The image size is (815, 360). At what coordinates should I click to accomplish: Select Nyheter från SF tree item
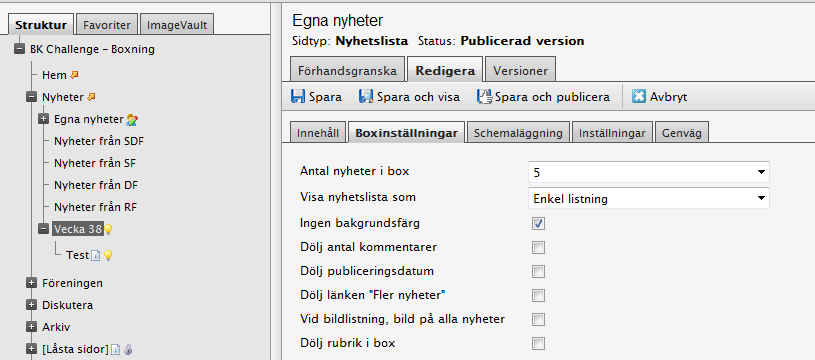coord(95,163)
